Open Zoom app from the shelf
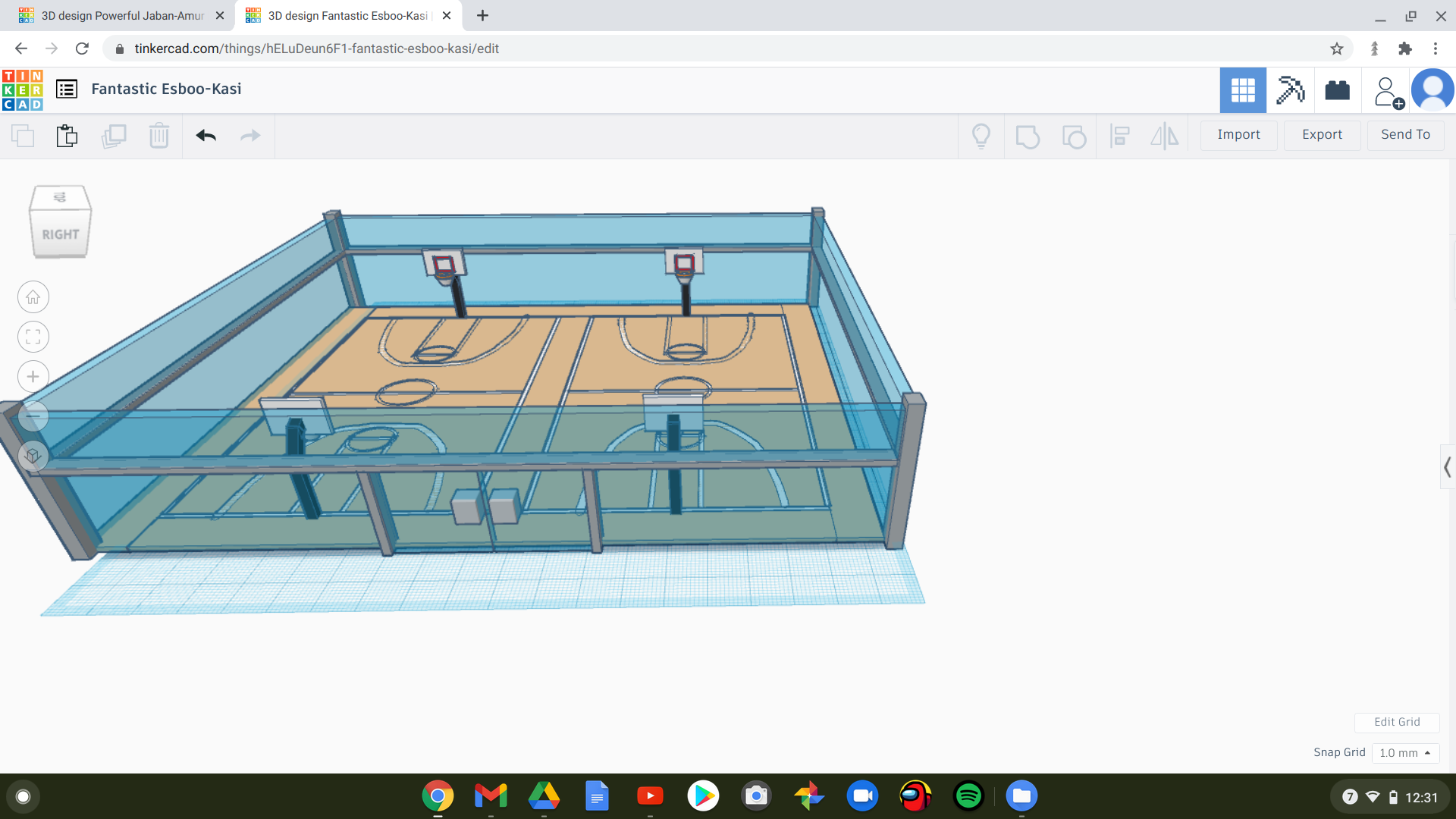This screenshot has width=1456, height=819. (x=862, y=796)
